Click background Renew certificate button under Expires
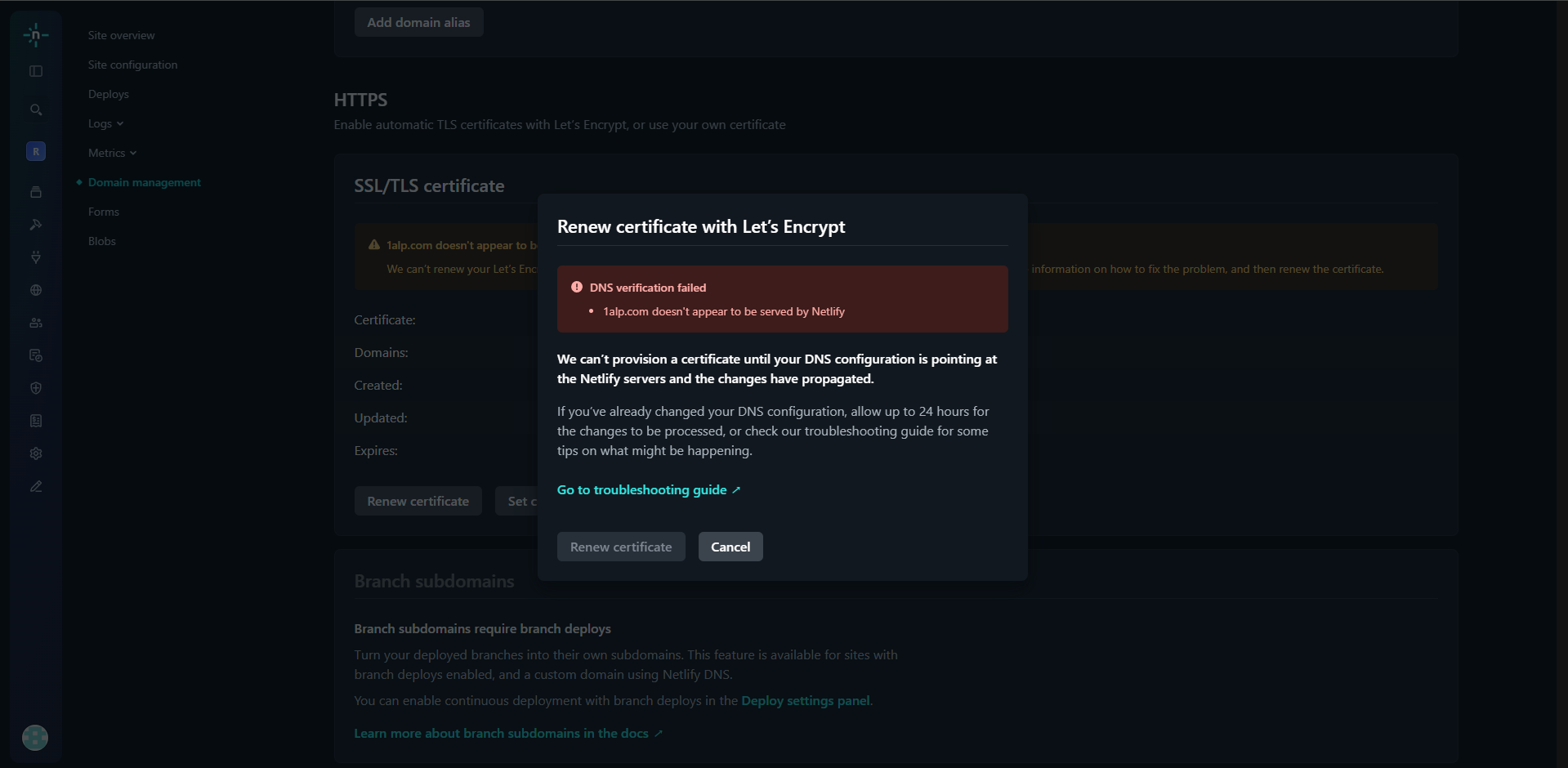 pyautogui.click(x=418, y=501)
